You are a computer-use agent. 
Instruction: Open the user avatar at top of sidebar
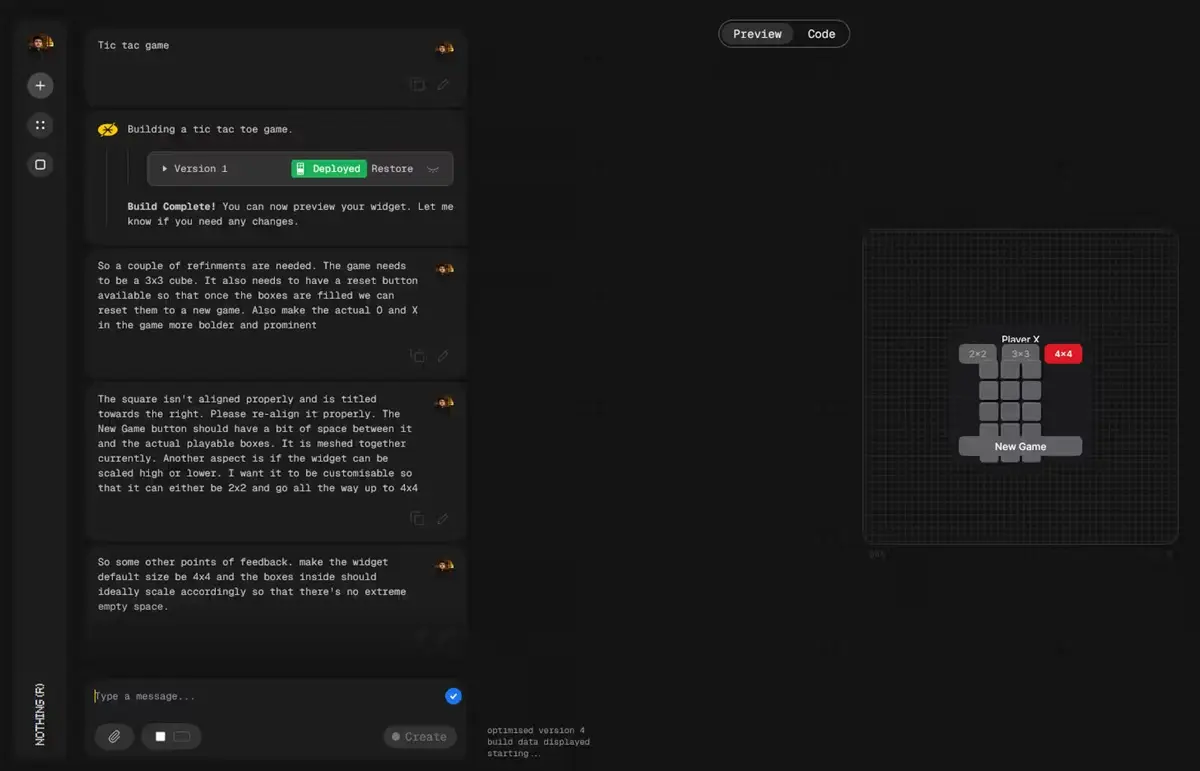click(x=40, y=44)
